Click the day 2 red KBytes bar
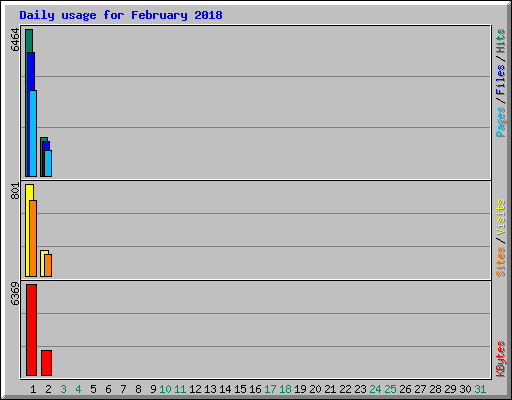512x400 pixels. 46,363
